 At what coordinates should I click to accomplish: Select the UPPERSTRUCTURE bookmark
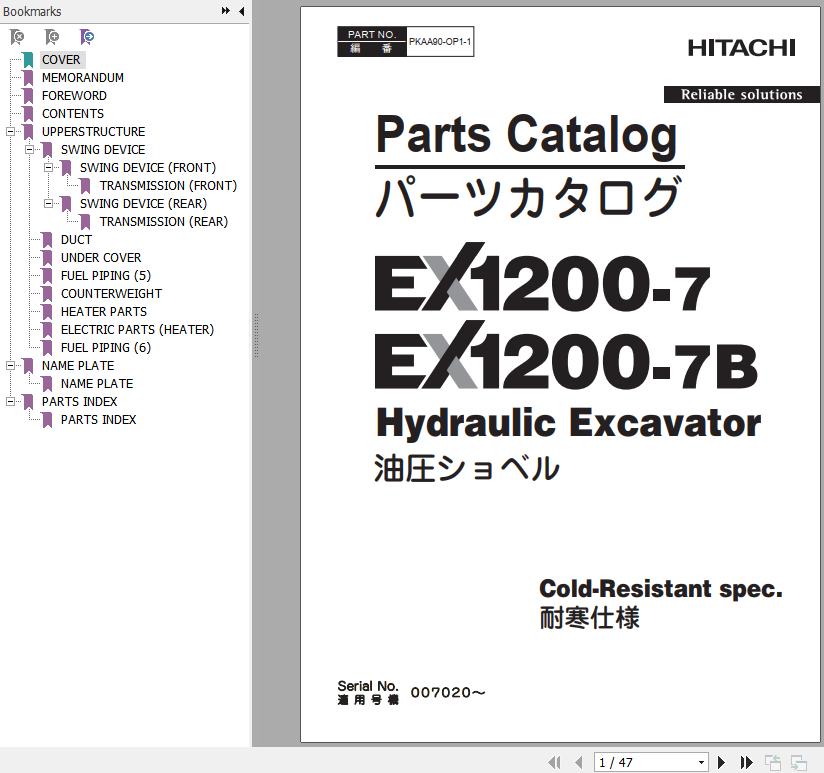94,131
